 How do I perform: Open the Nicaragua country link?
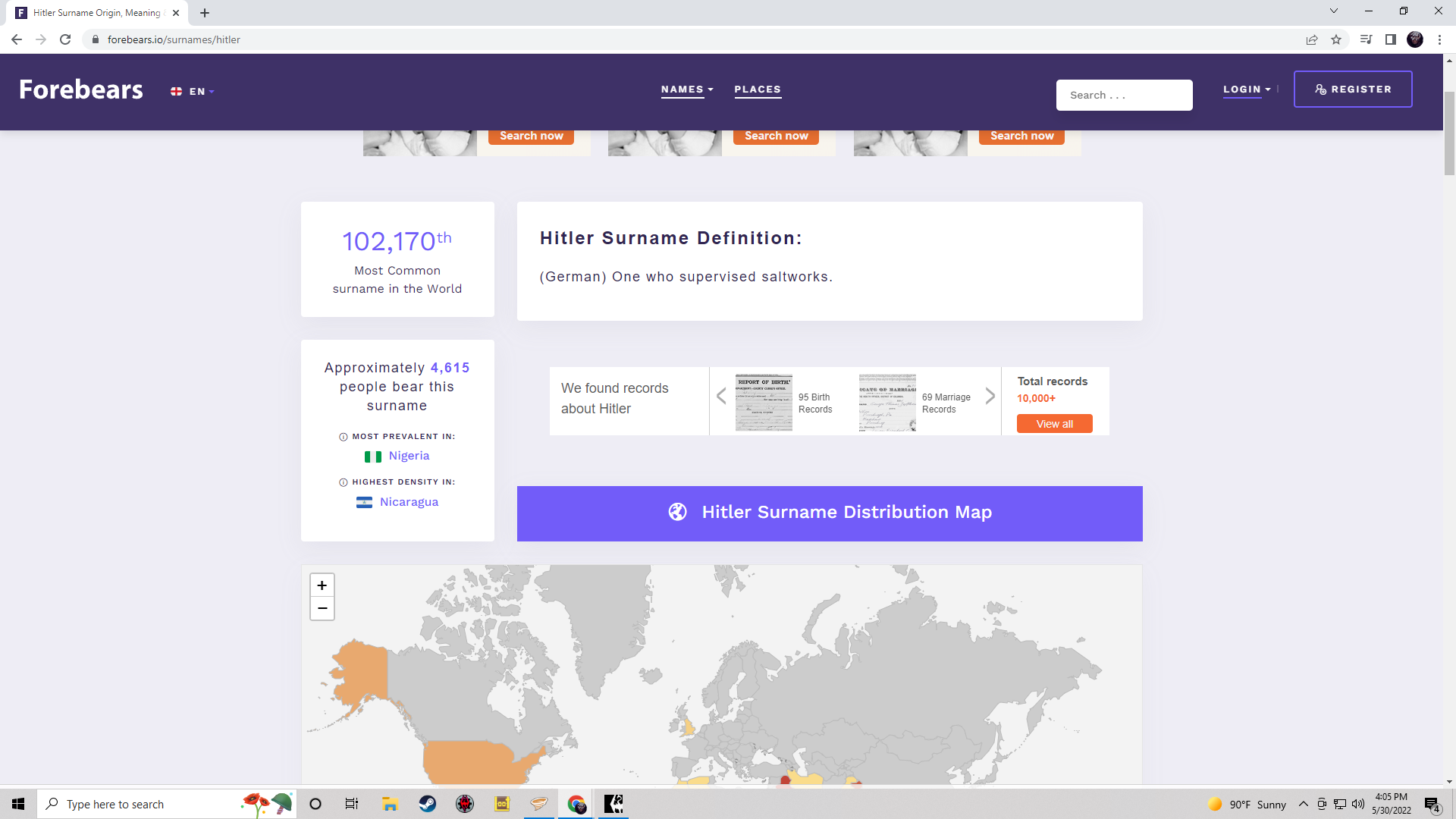(409, 502)
